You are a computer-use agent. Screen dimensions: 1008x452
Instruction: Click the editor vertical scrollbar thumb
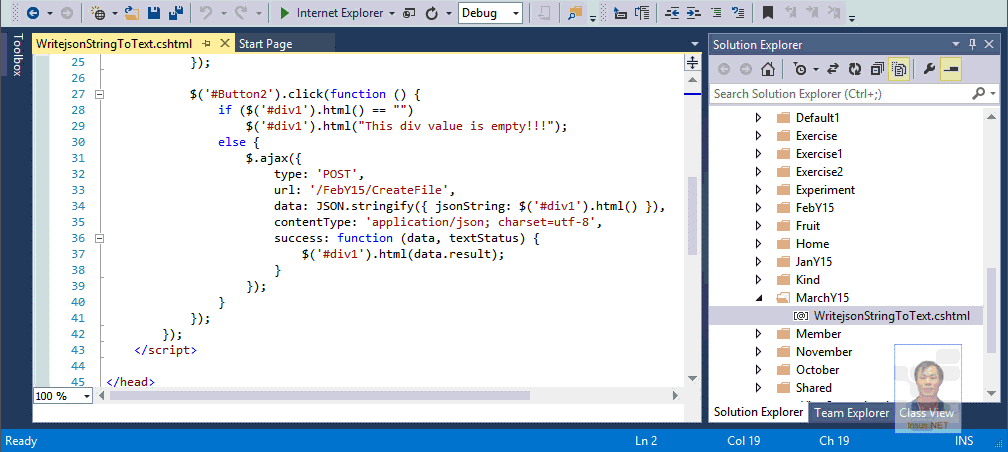click(692, 215)
